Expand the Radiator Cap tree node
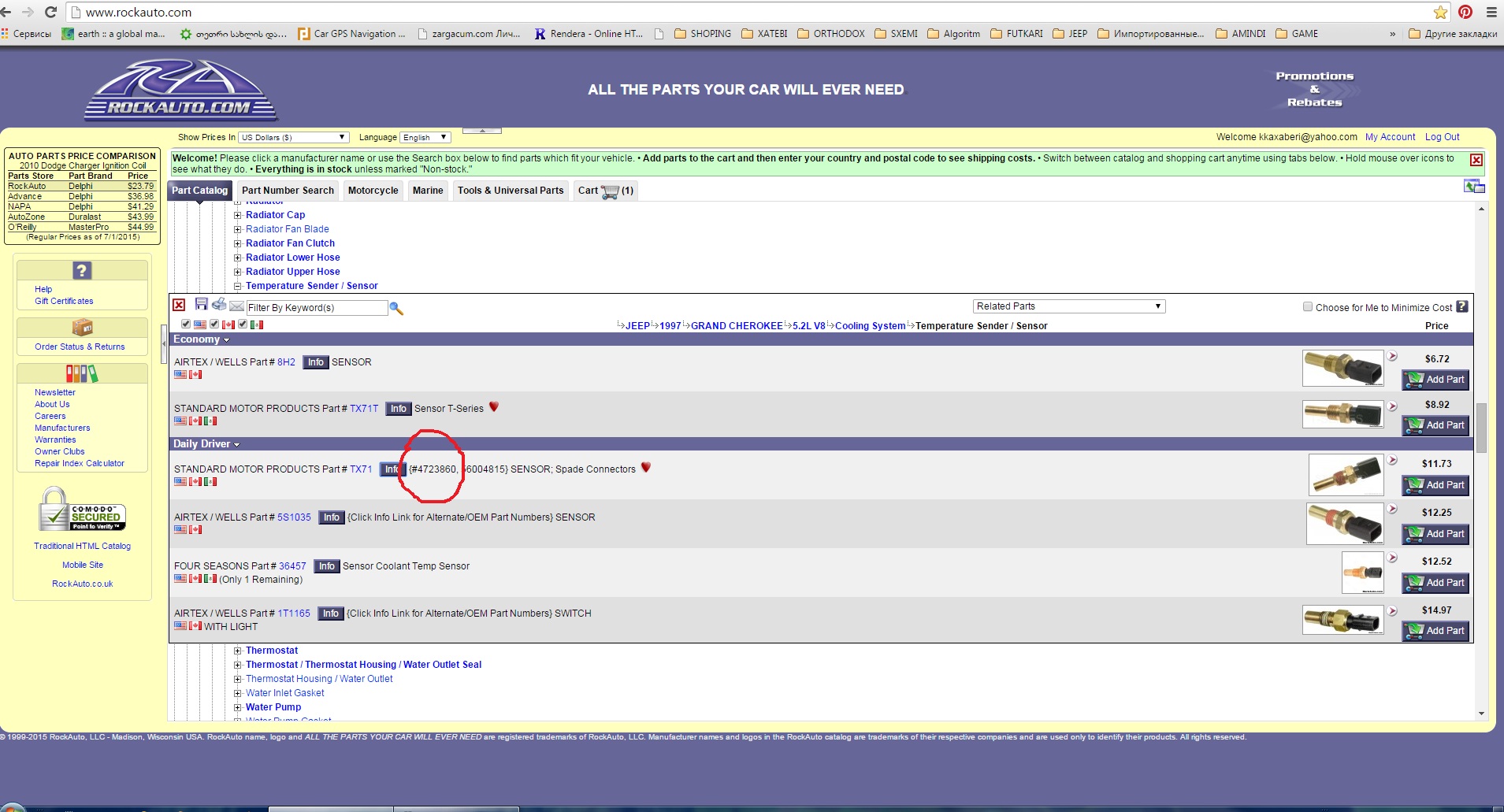Viewport: 1504px width, 812px height. point(238,215)
